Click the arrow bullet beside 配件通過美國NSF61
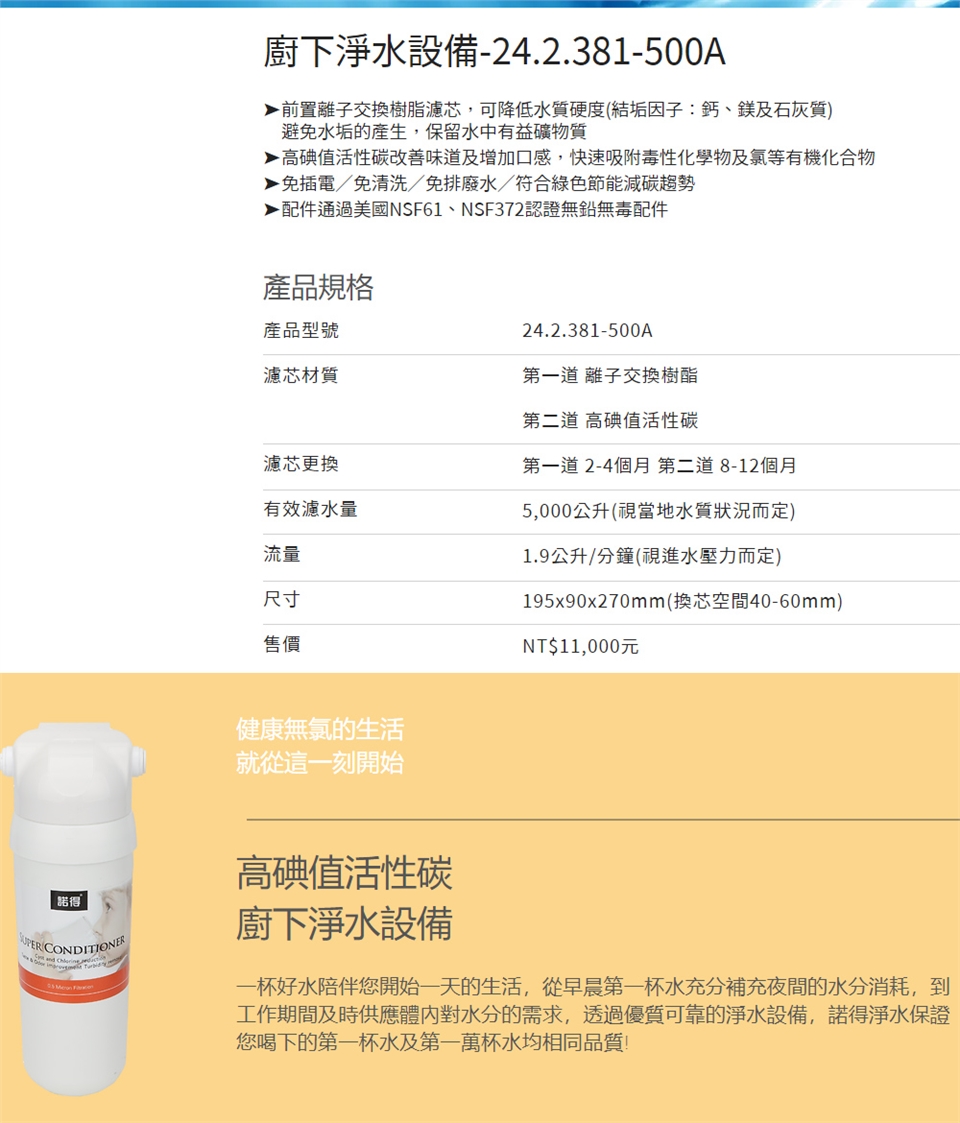Image resolution: width=960 pixels, height=1123 pixels. click(x=271, y=210)
